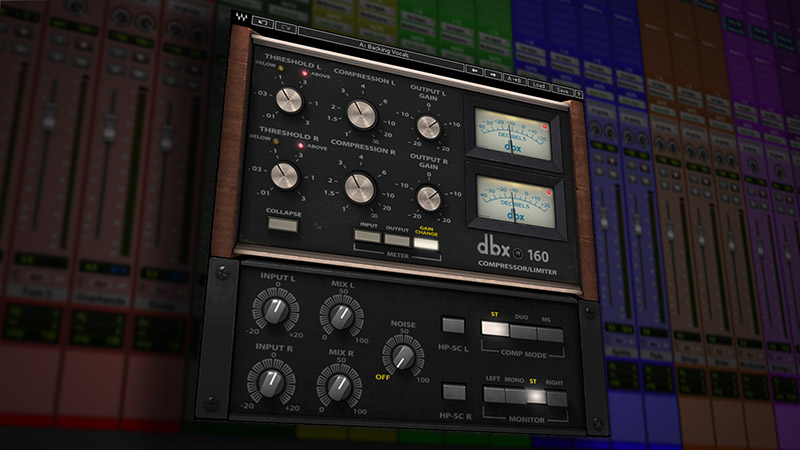
Task: Click the Compression R knob
Action: 360,188
